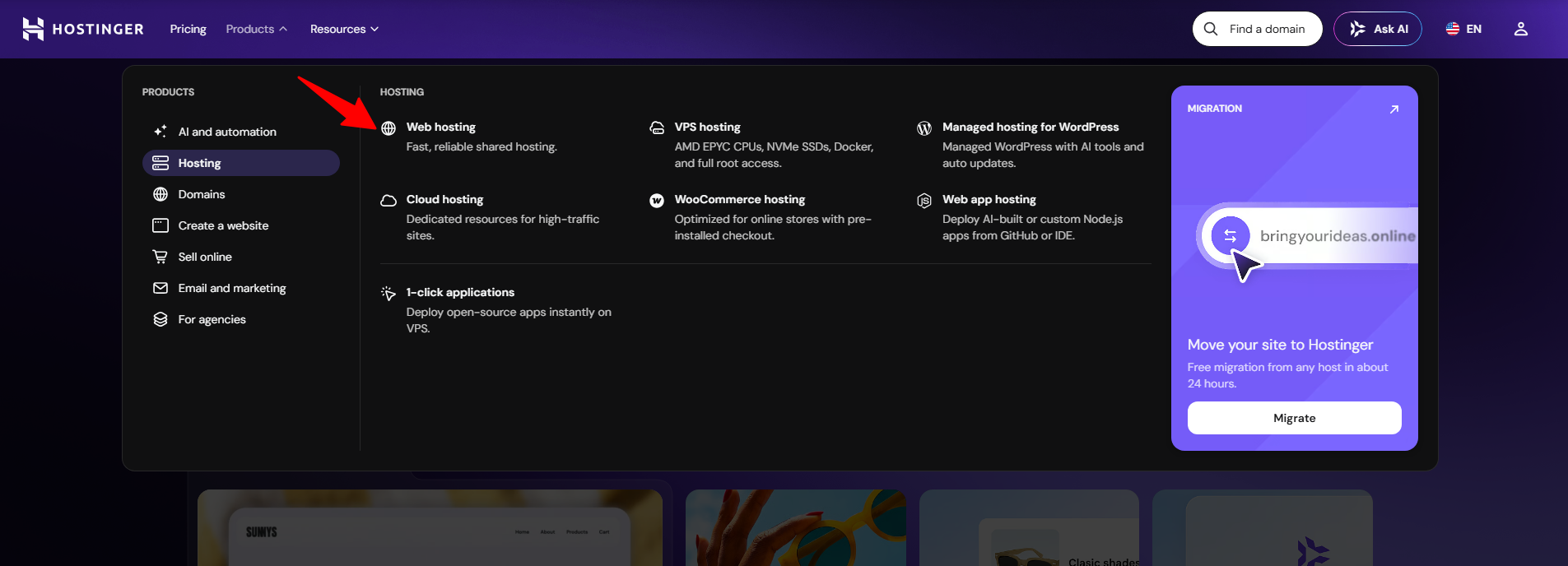Expand the Resources dropdown menu
The height and width of the screenshot is (566, 1568).
344,29
